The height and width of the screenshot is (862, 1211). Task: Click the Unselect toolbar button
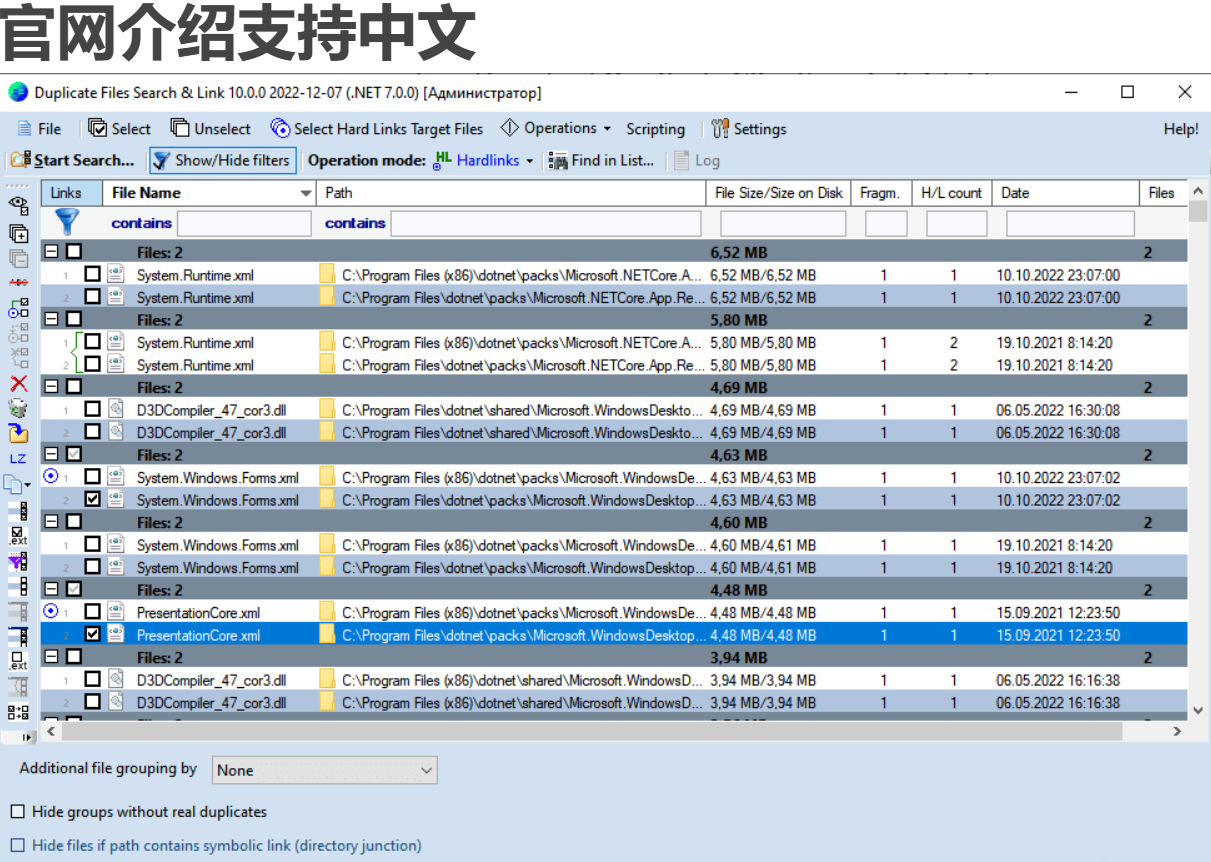[211, 129]
